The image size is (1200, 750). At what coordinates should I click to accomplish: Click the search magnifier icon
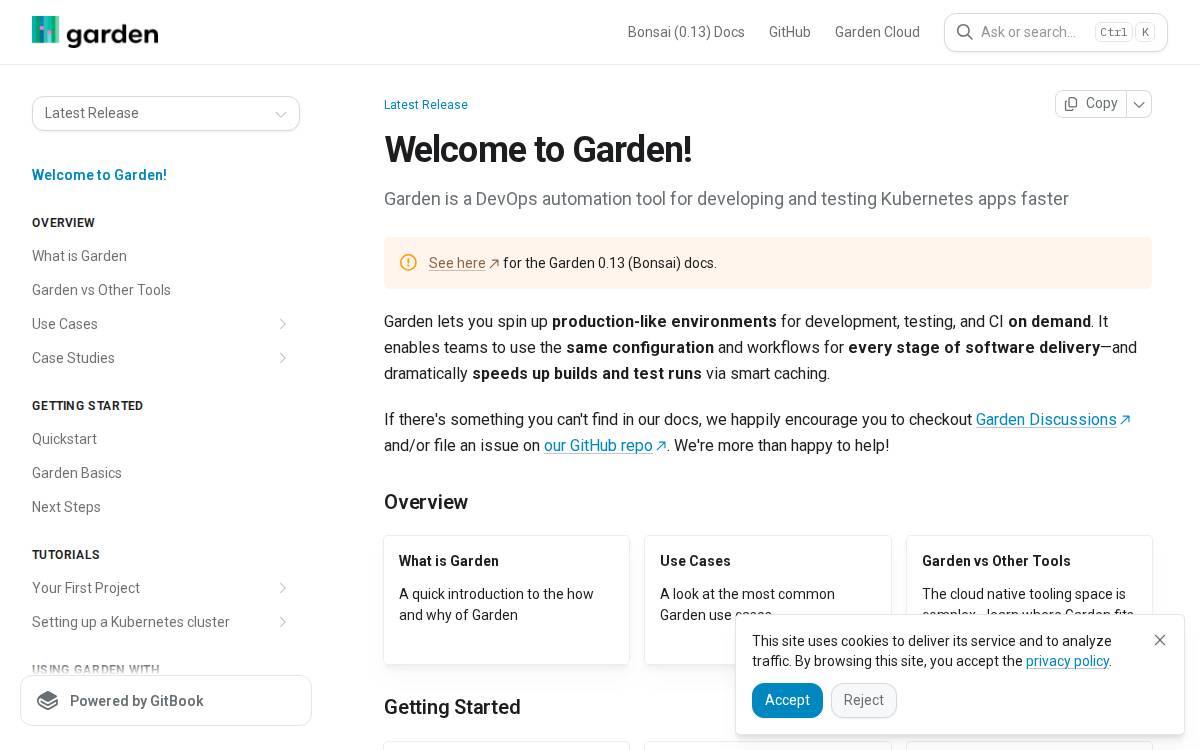tap(965, 32)
